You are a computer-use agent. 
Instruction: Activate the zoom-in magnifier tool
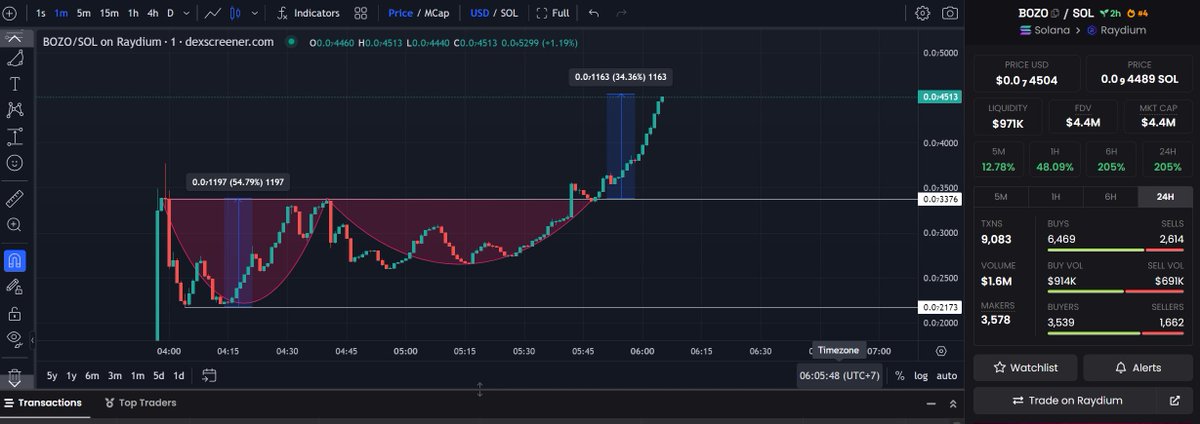(x=15, y=225)
